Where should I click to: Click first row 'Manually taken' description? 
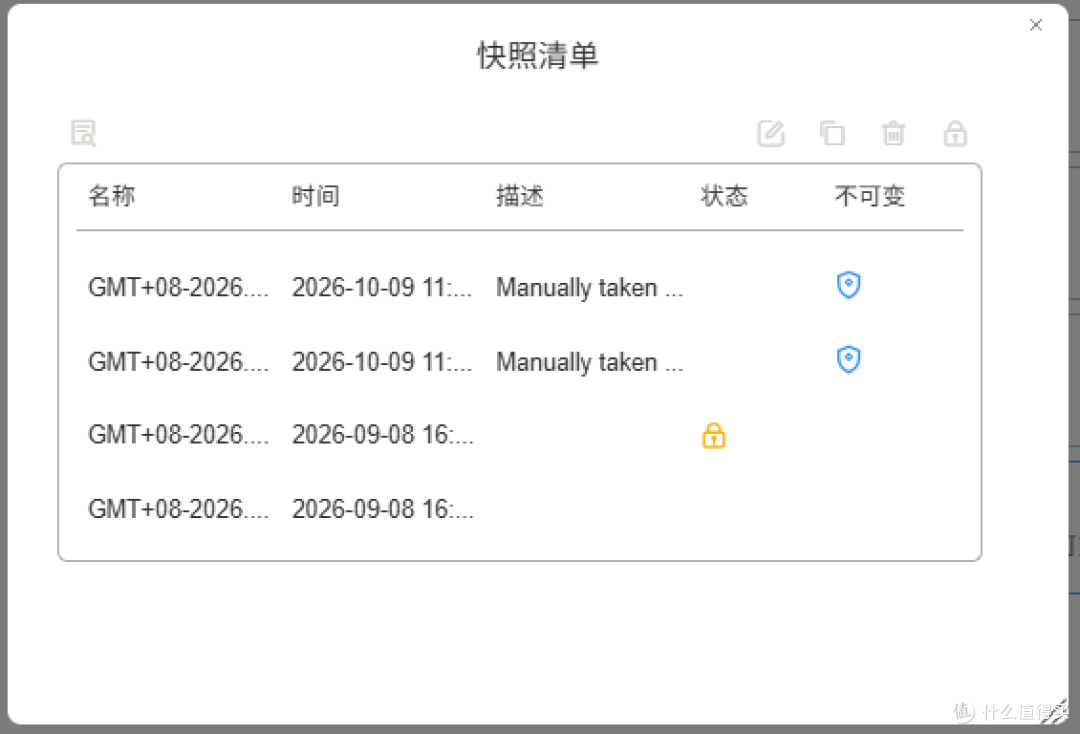[590, 287]
